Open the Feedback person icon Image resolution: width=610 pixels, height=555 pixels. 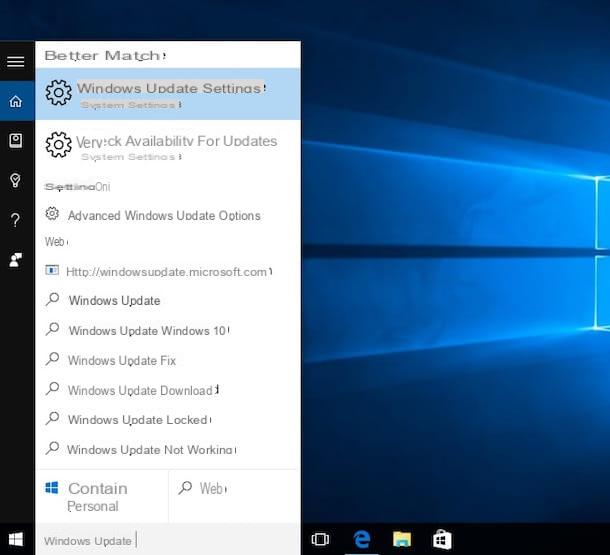(x=16, y=260)
